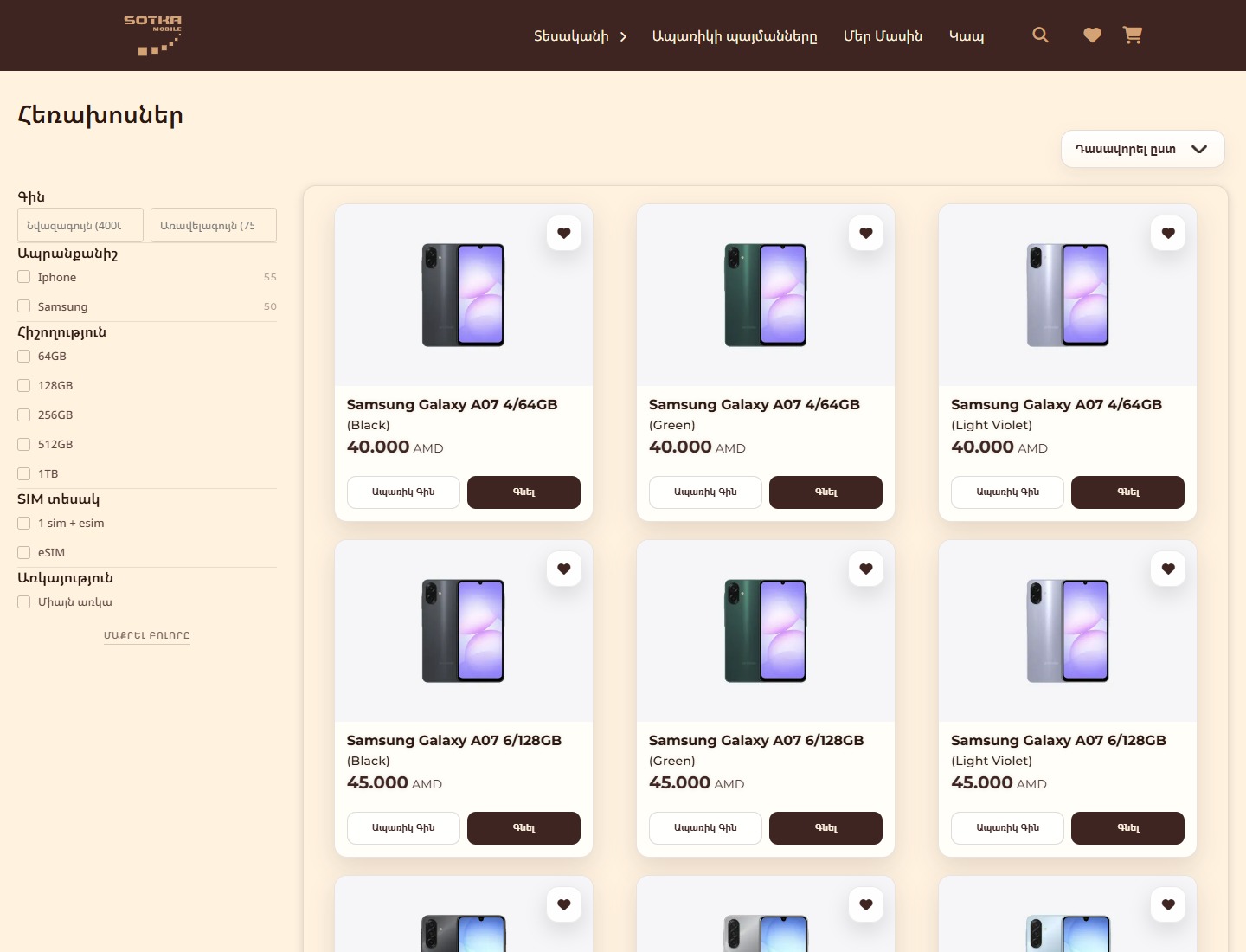Screen dimensions: 1246x952
Task: Enable the 256GB memory filter
Action: coord(24,415)
